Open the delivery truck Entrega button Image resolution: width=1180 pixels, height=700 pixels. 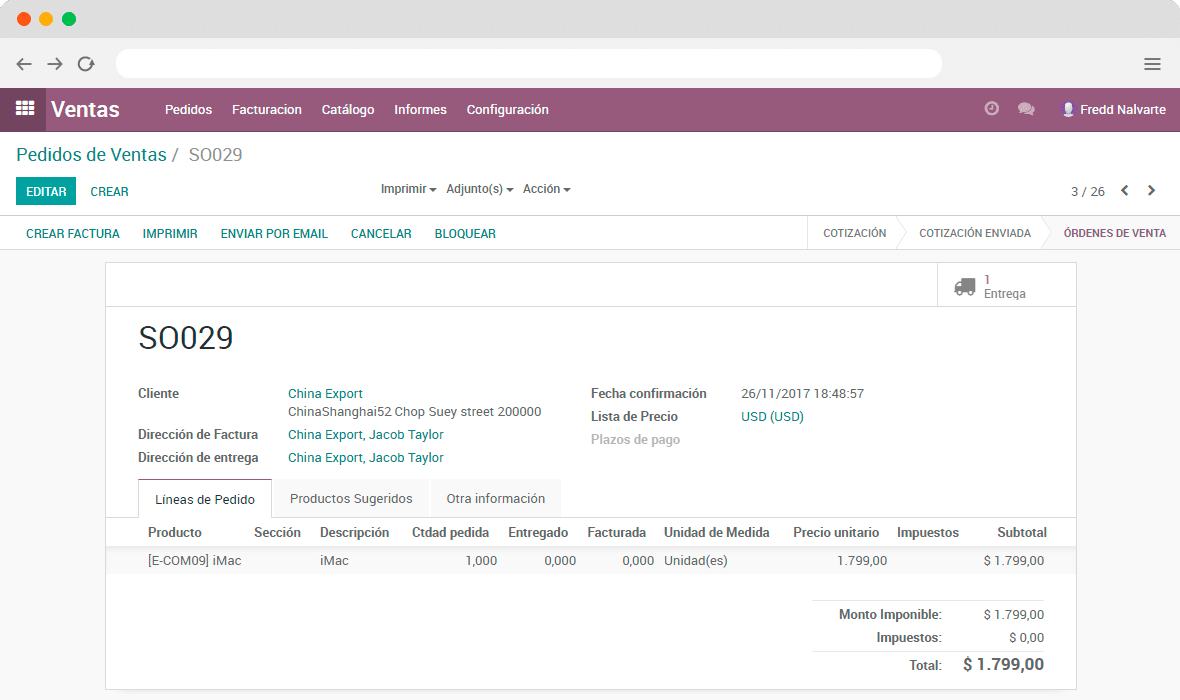[x=1006, y=286]
